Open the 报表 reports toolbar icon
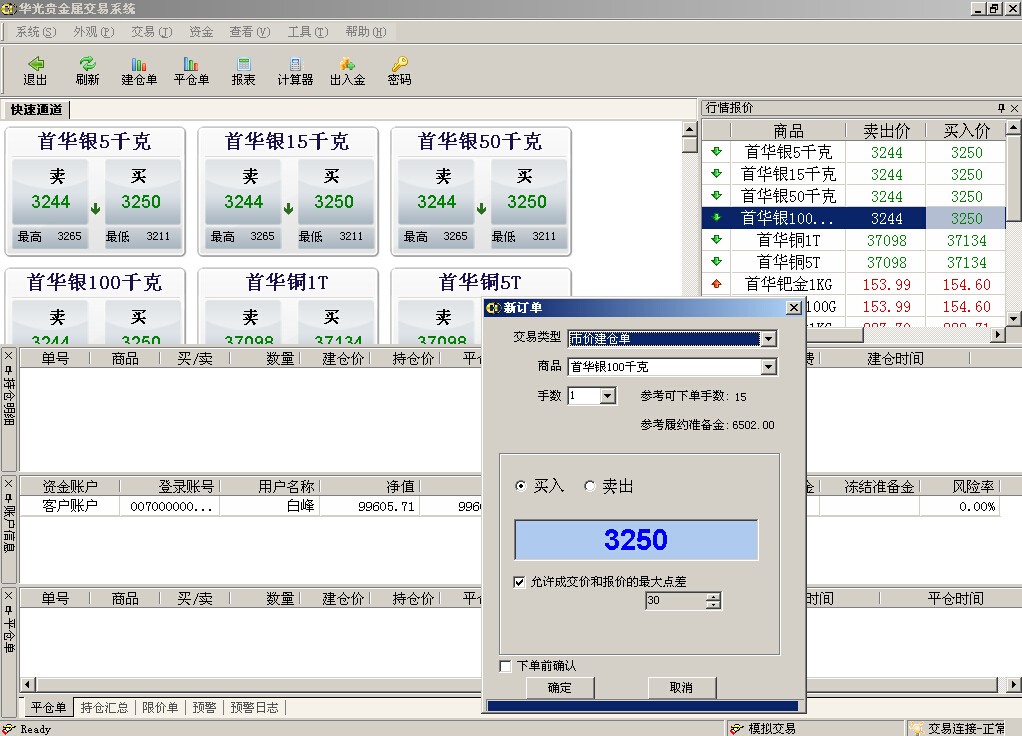 243,70
